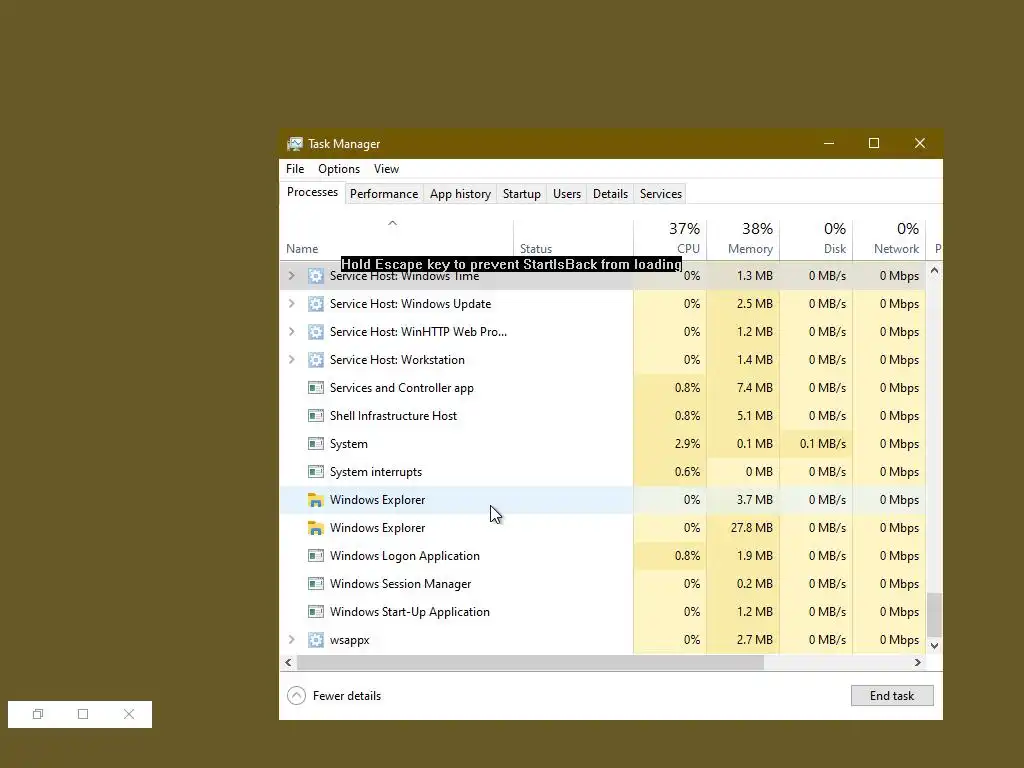Click the folder icon of the 27.8 MB Windows Explorer

pyautogui.click(x=315, y=528)
